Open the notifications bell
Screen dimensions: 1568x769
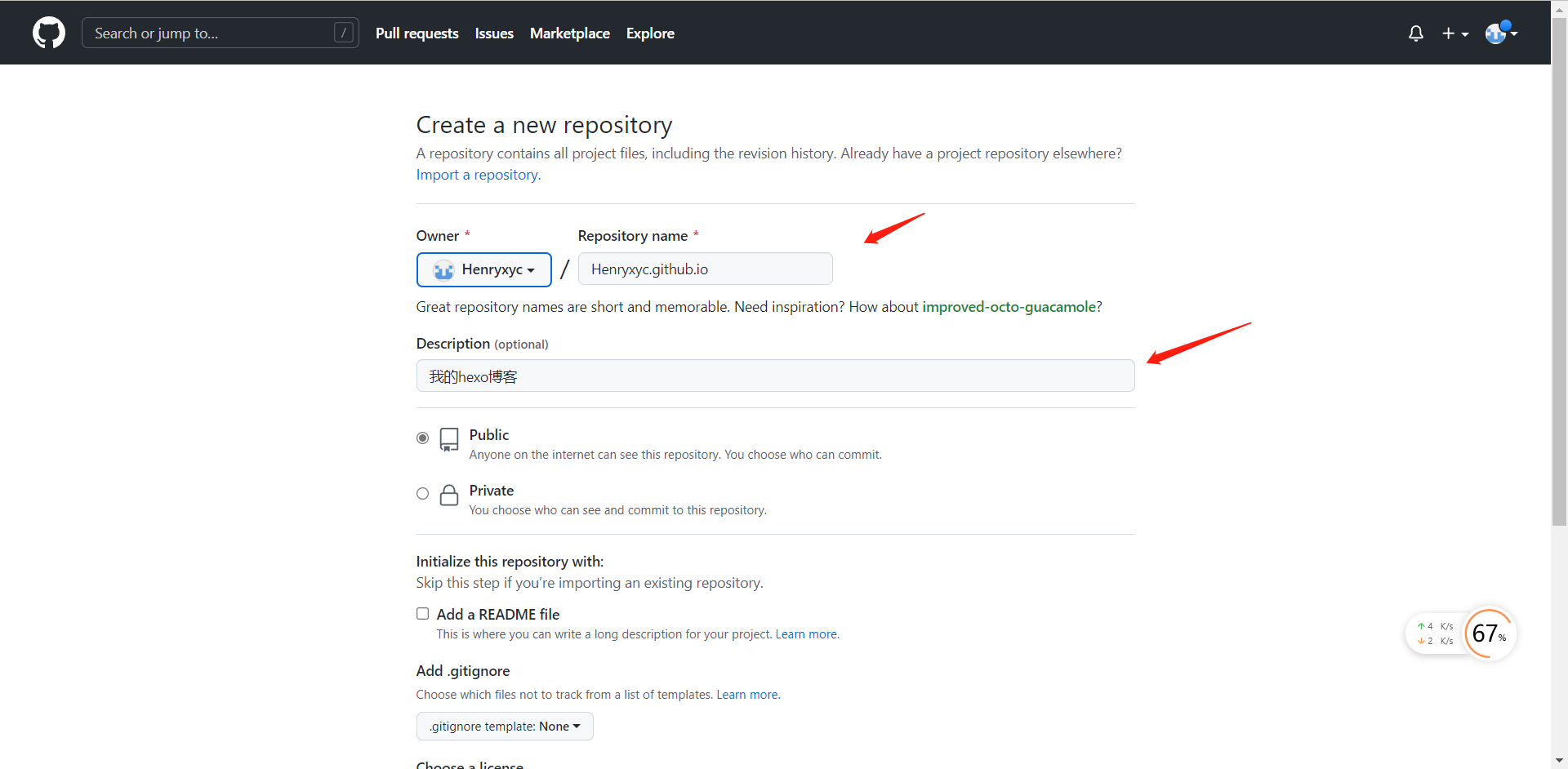(1416, 33)
